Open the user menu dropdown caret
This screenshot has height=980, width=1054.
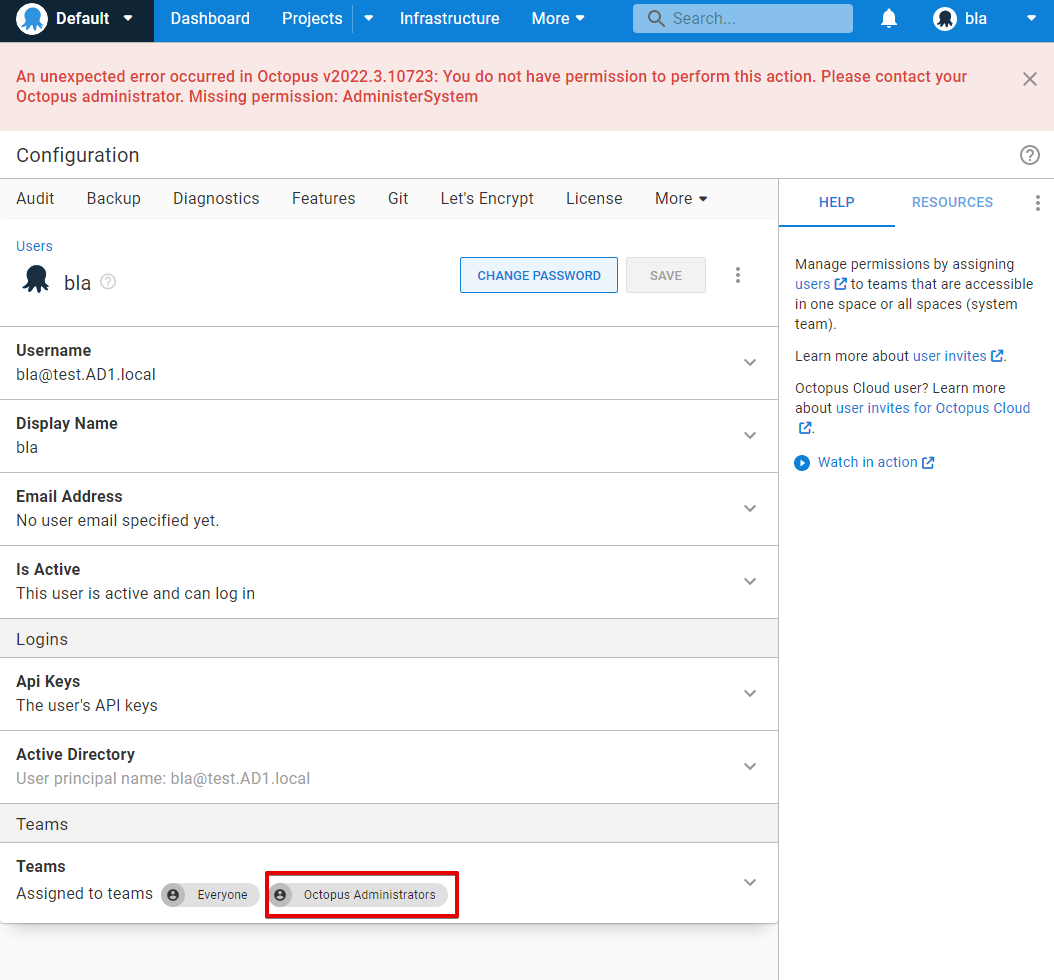(1031, 18)
